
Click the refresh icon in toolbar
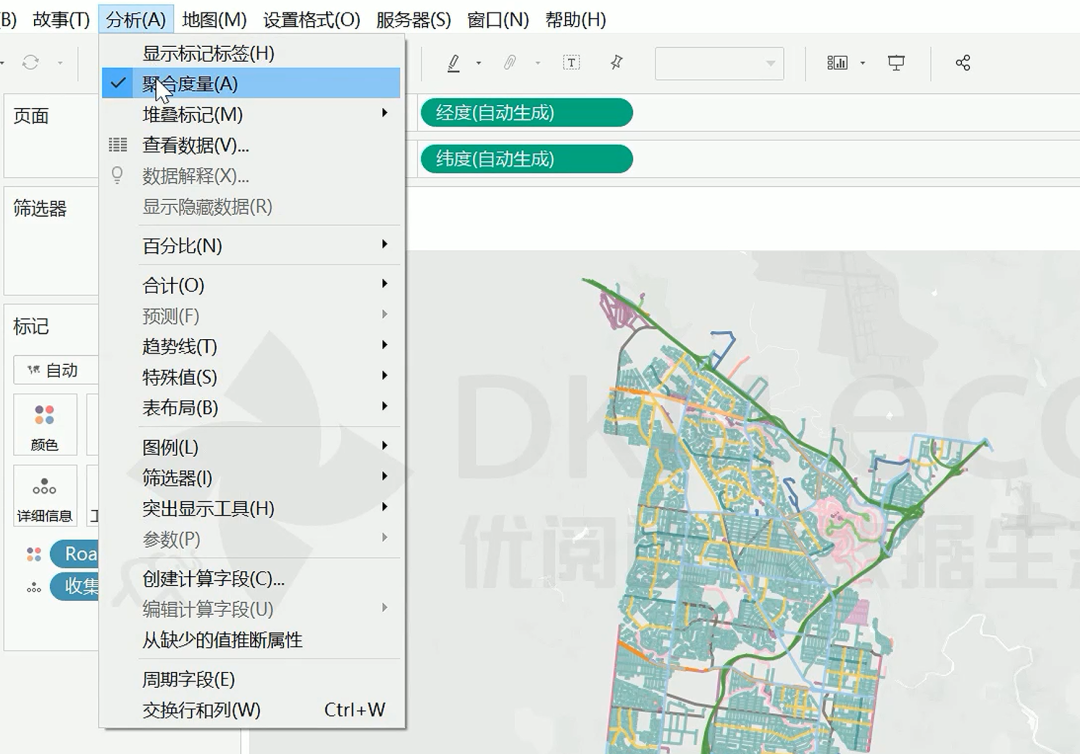point(31,63)
